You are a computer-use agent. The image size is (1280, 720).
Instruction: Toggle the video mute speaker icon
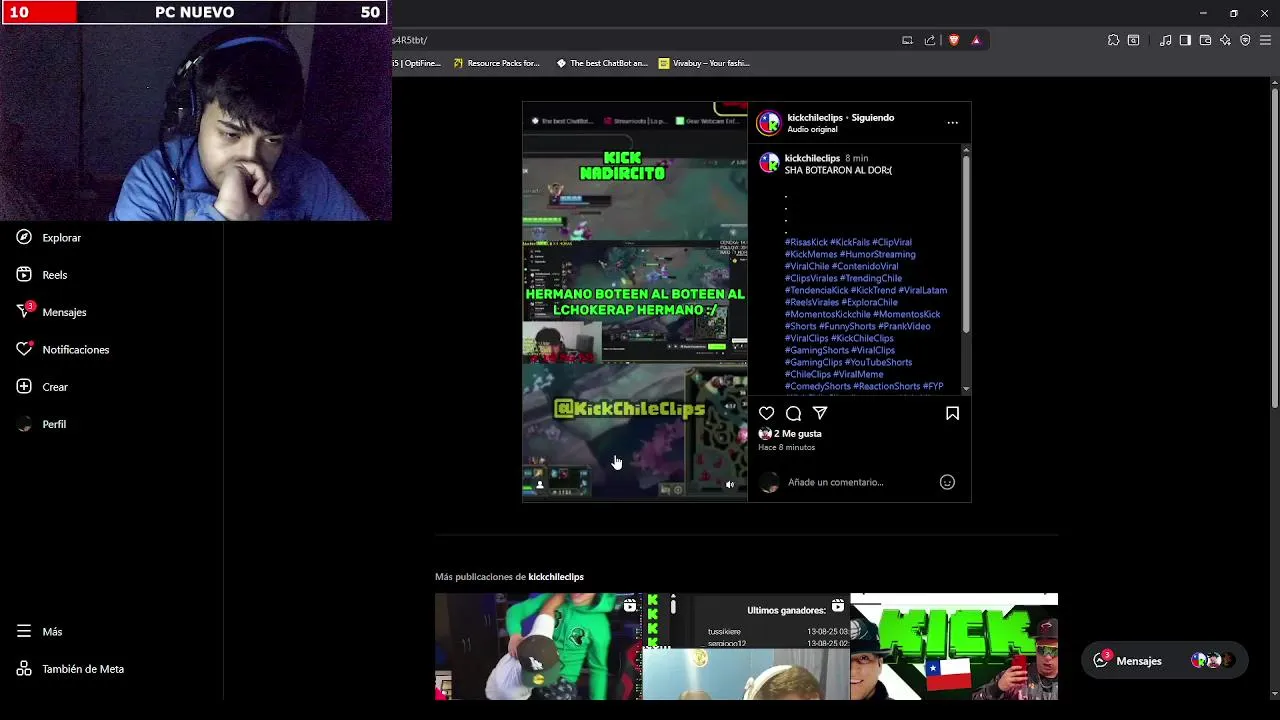[x=730, y=485]
